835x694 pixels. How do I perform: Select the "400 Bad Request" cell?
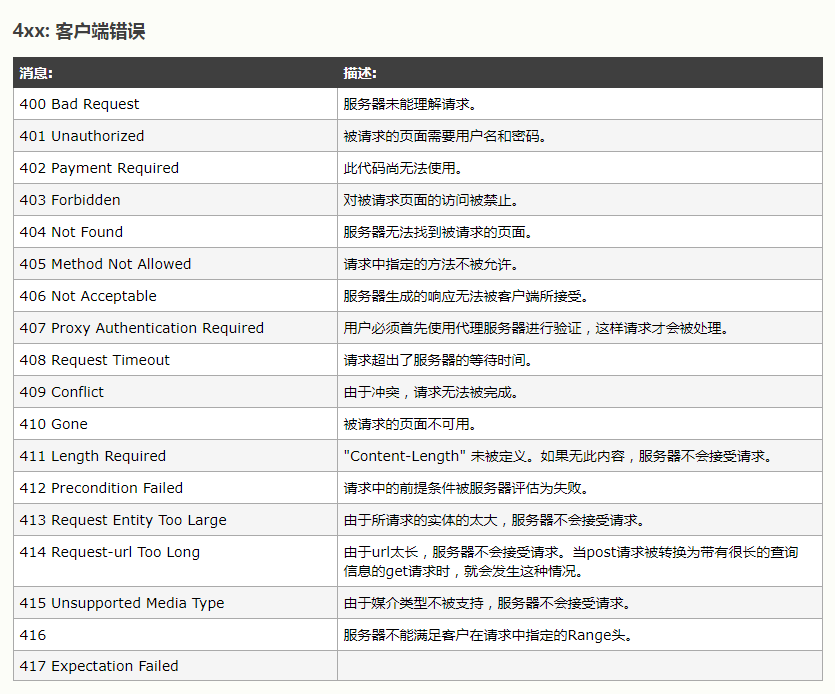(175, 104)
